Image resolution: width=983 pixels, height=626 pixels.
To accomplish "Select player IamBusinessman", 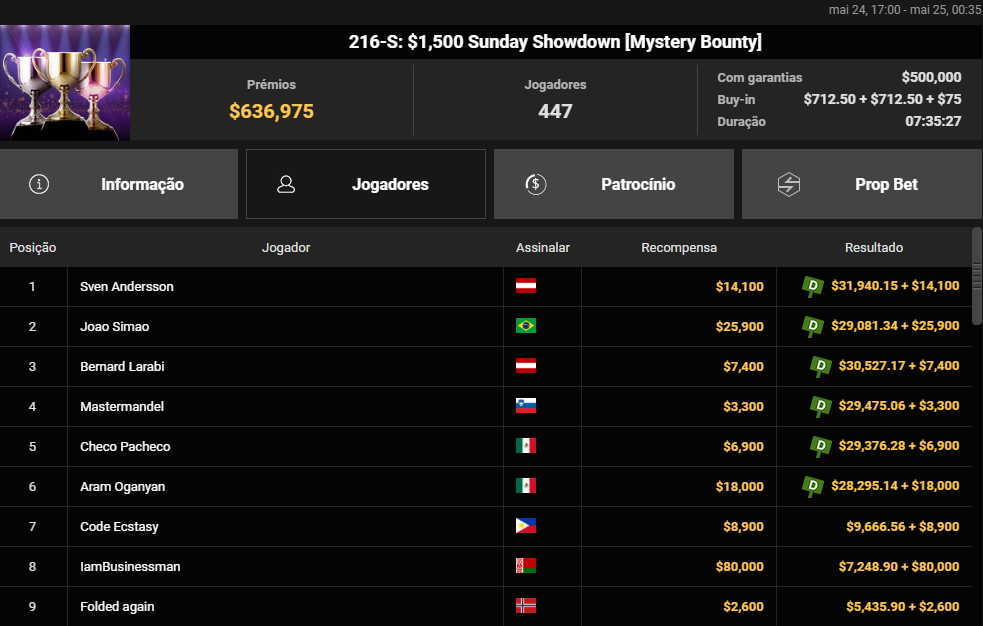I will pos(130,567).
